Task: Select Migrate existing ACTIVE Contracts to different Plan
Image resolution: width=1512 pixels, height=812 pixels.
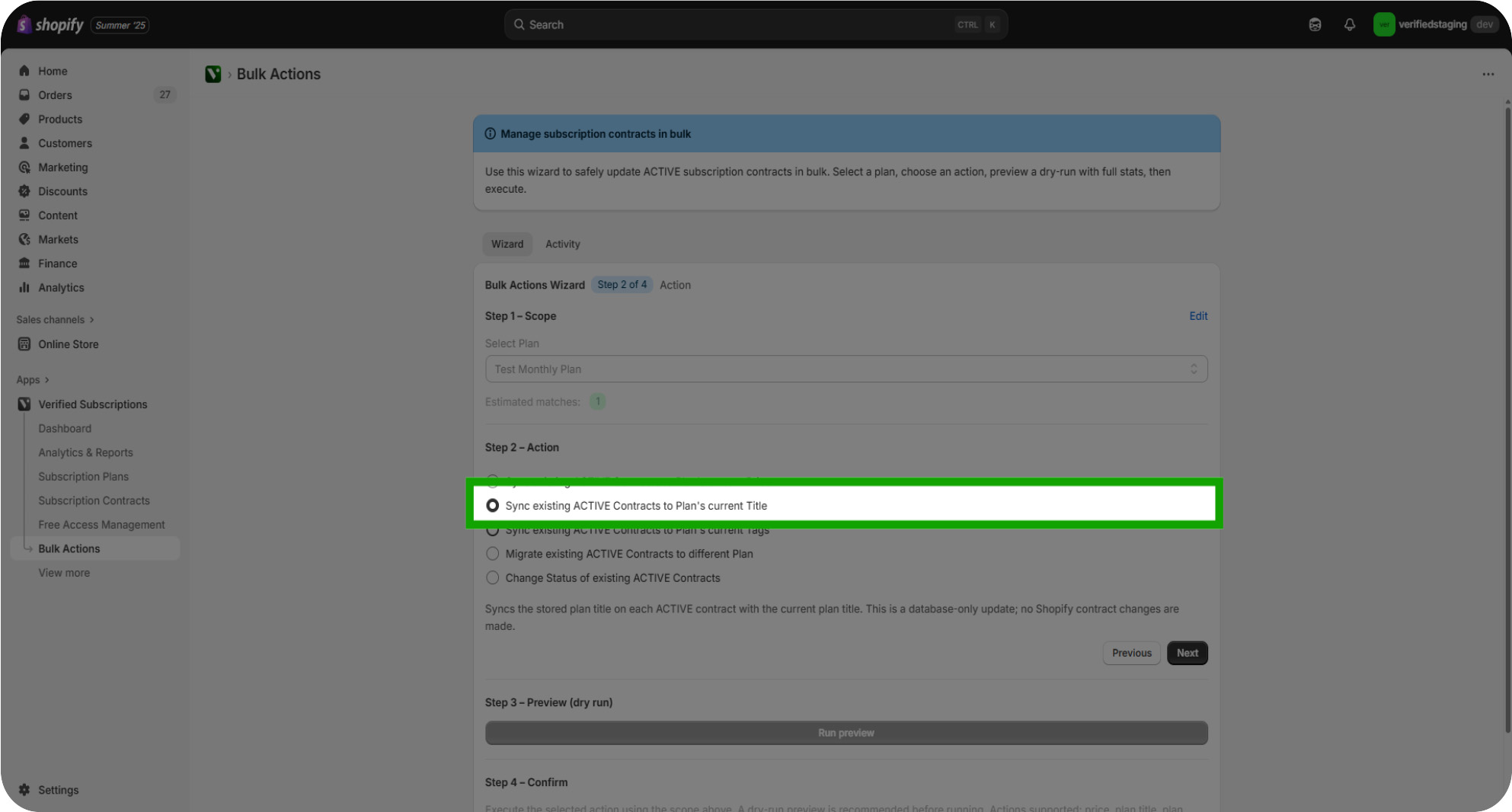Action: [493, 554]
